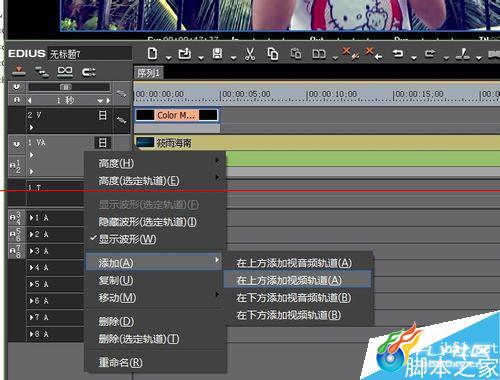
Task: Select the Color Matte clip on the timeline
Action: pyautogui.click(x=177, y=115)
